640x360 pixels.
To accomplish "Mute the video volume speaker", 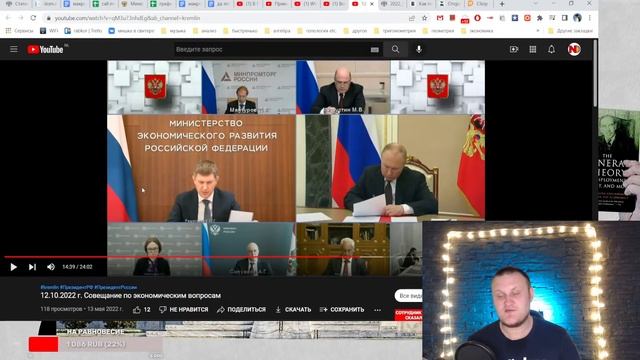I will [51, 267].
